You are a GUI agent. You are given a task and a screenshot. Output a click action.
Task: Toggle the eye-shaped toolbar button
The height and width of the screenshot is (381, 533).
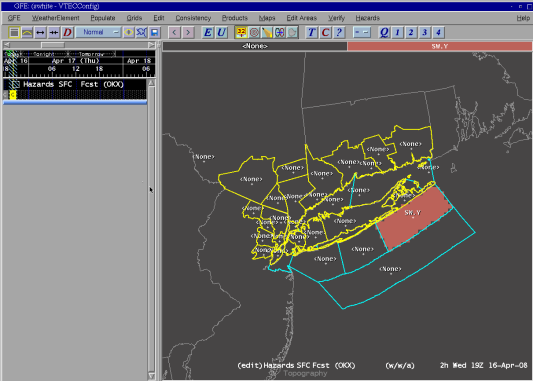point(128,32)
